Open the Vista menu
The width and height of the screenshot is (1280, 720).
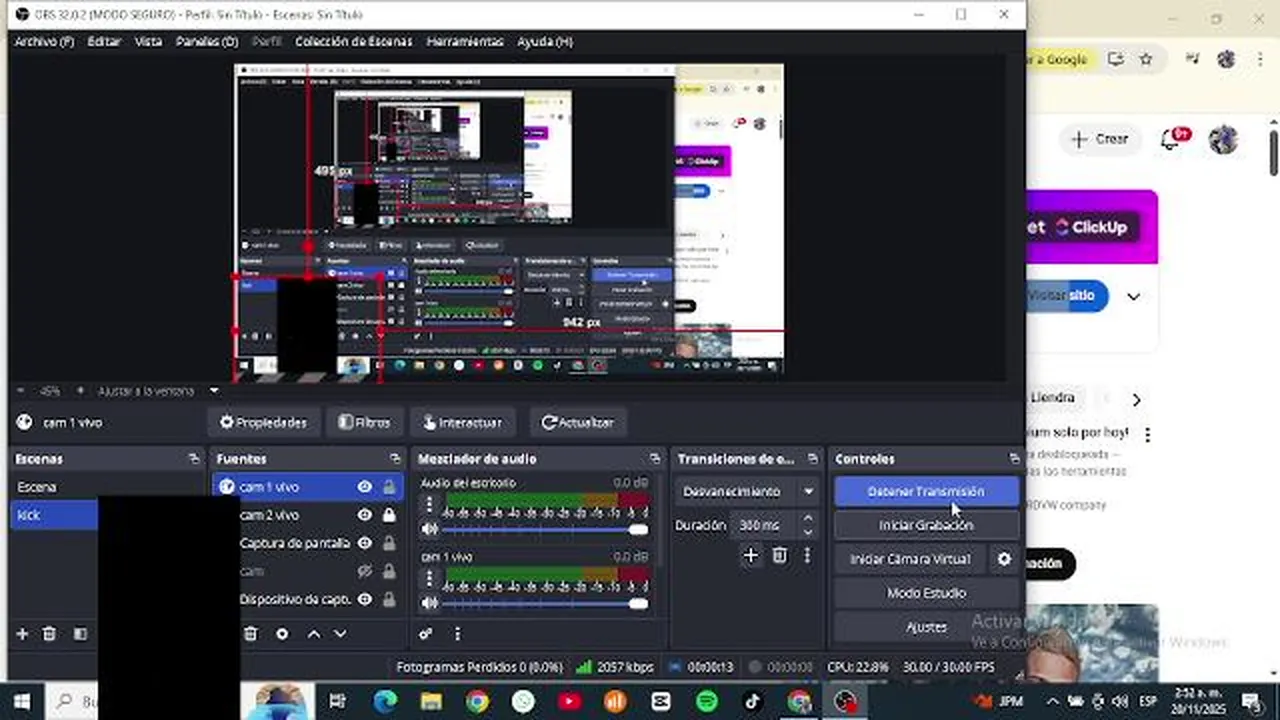(x=148, y=42)
